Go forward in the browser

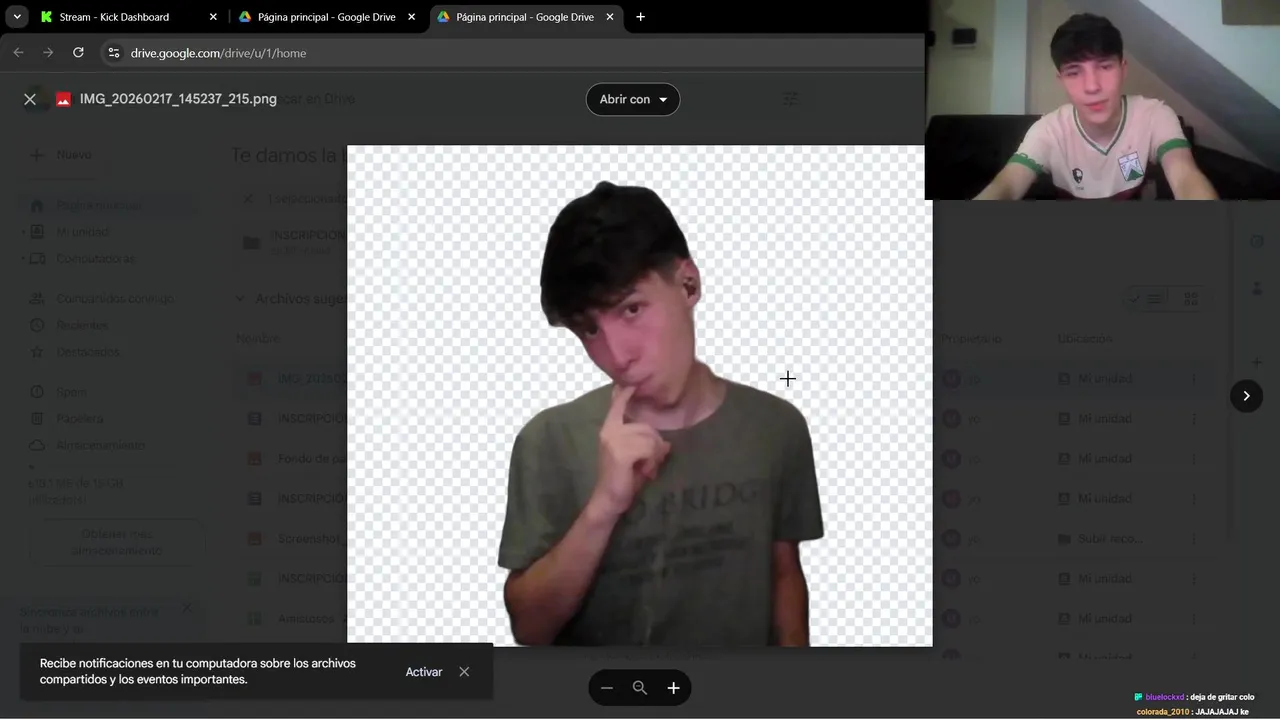tap(48, 53)
